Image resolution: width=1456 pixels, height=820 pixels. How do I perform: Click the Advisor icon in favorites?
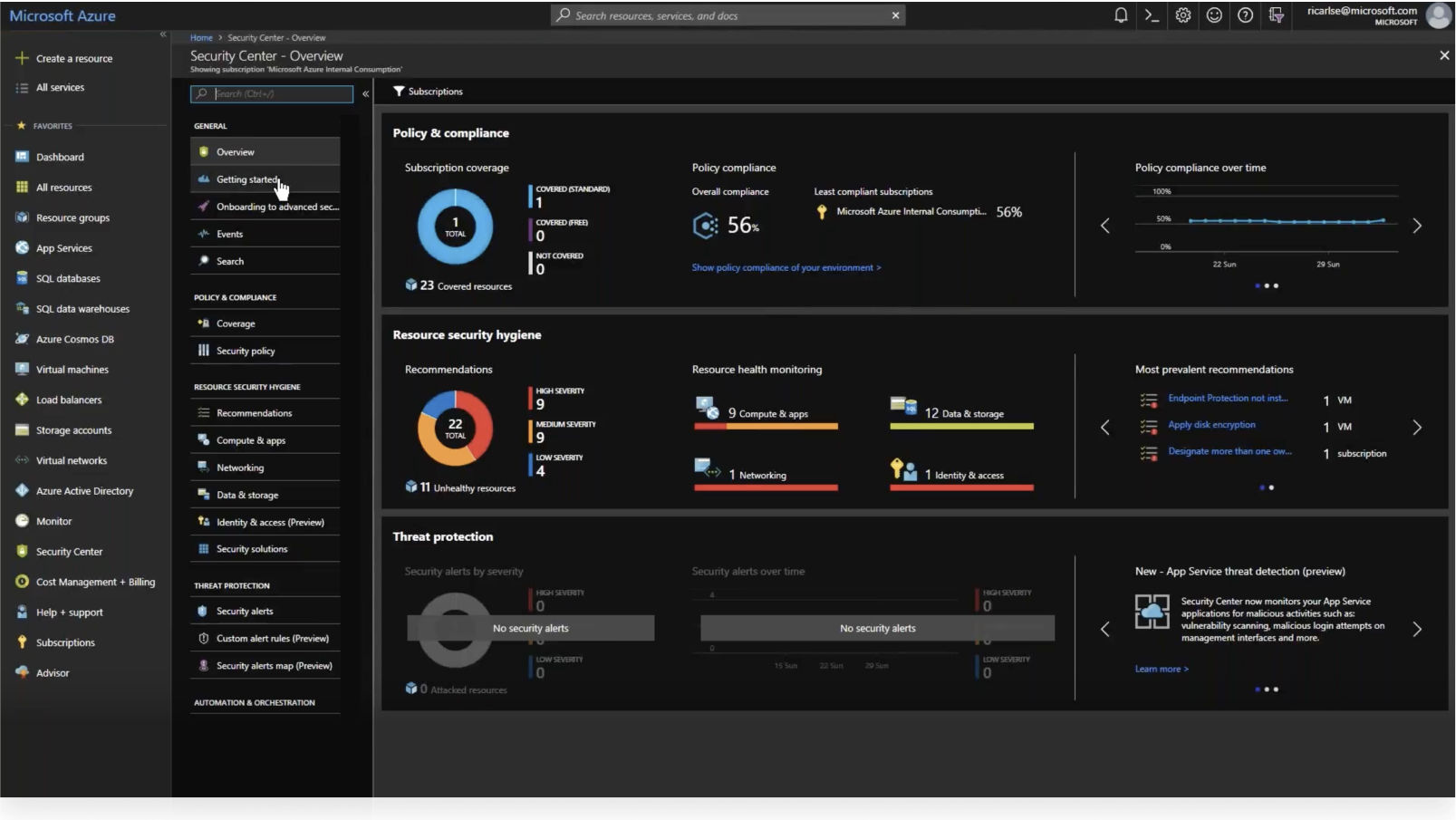pyautogui.click(x=22, y=673)
